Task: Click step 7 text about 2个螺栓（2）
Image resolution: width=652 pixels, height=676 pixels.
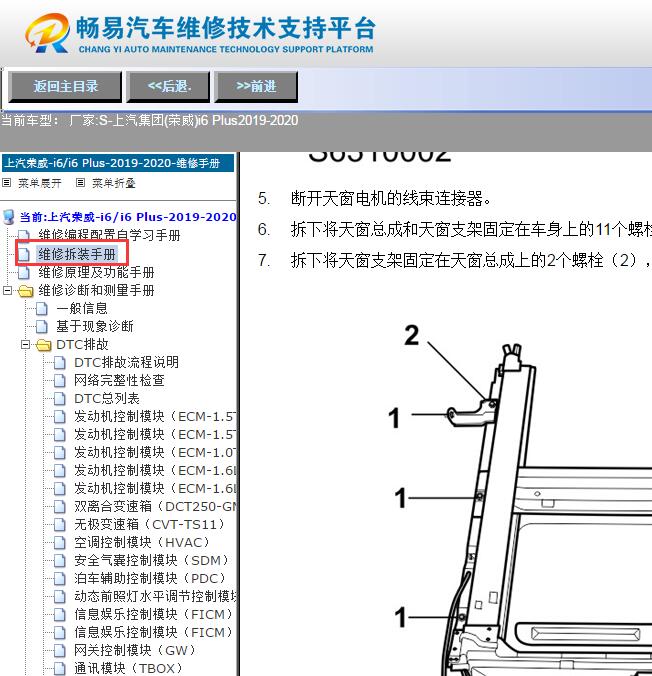Action: pos(471,260)
